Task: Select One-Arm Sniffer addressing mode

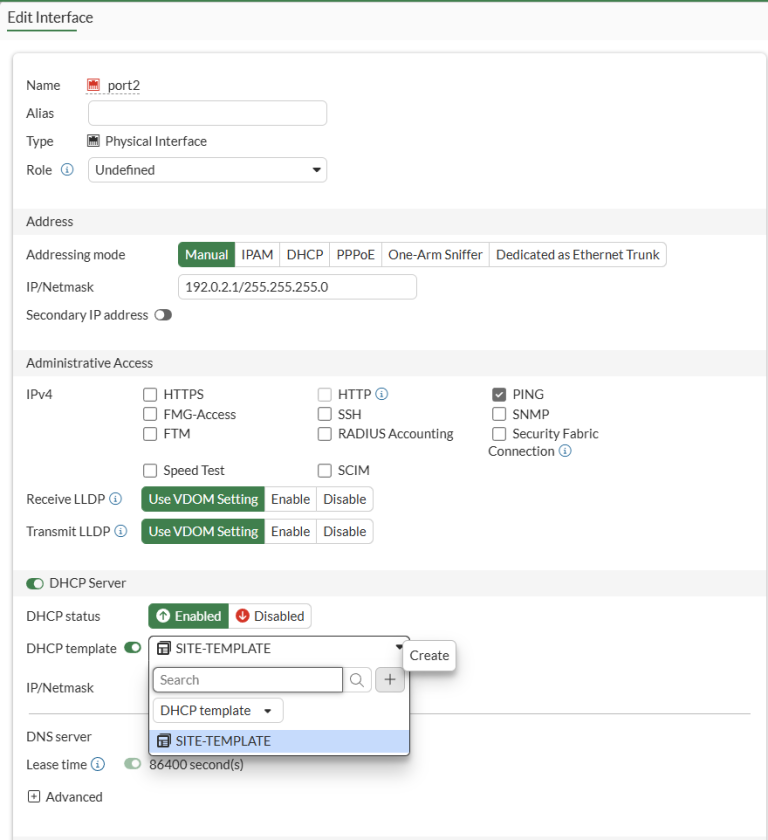Action: point(435,254)
